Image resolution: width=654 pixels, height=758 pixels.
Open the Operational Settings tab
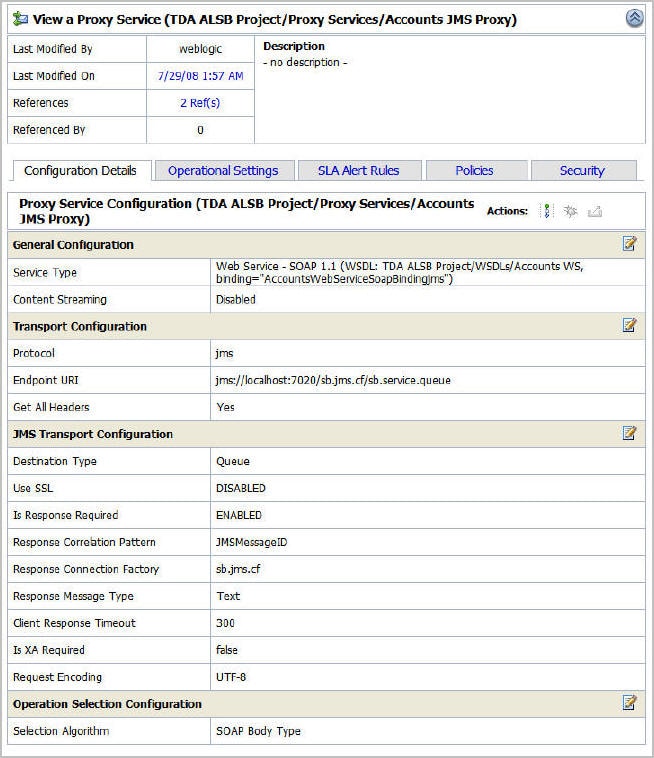[223, 171]
